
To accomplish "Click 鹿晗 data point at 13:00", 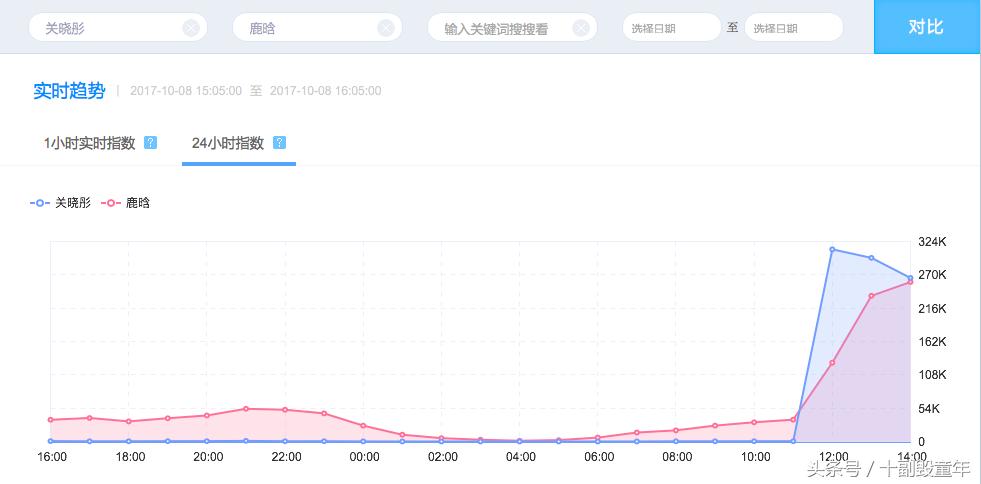I will (x=872, y=296).
